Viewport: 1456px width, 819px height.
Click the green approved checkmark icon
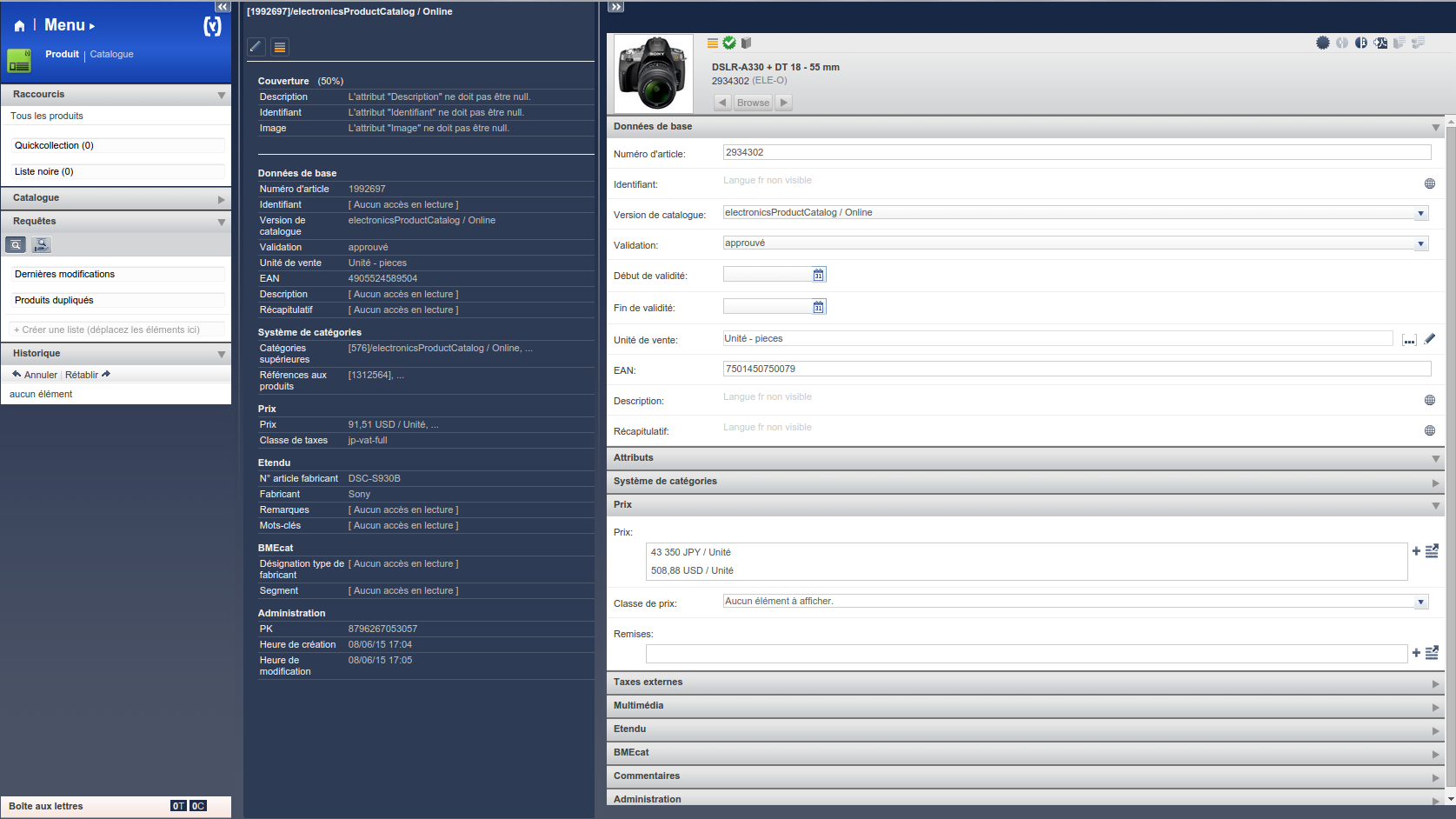point(729,43)
